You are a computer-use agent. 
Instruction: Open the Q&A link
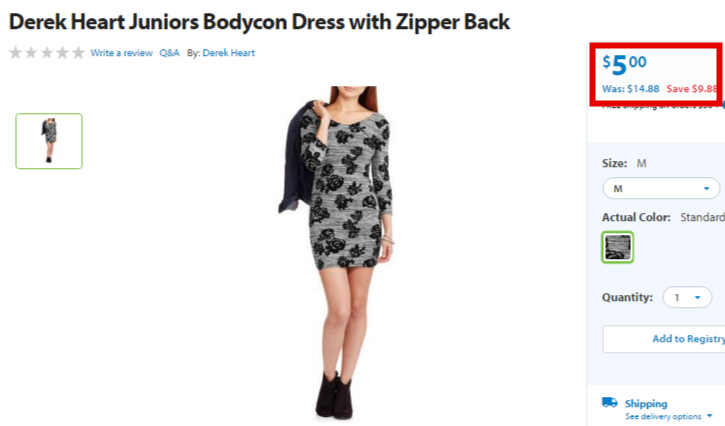click(x=169, y=53)
